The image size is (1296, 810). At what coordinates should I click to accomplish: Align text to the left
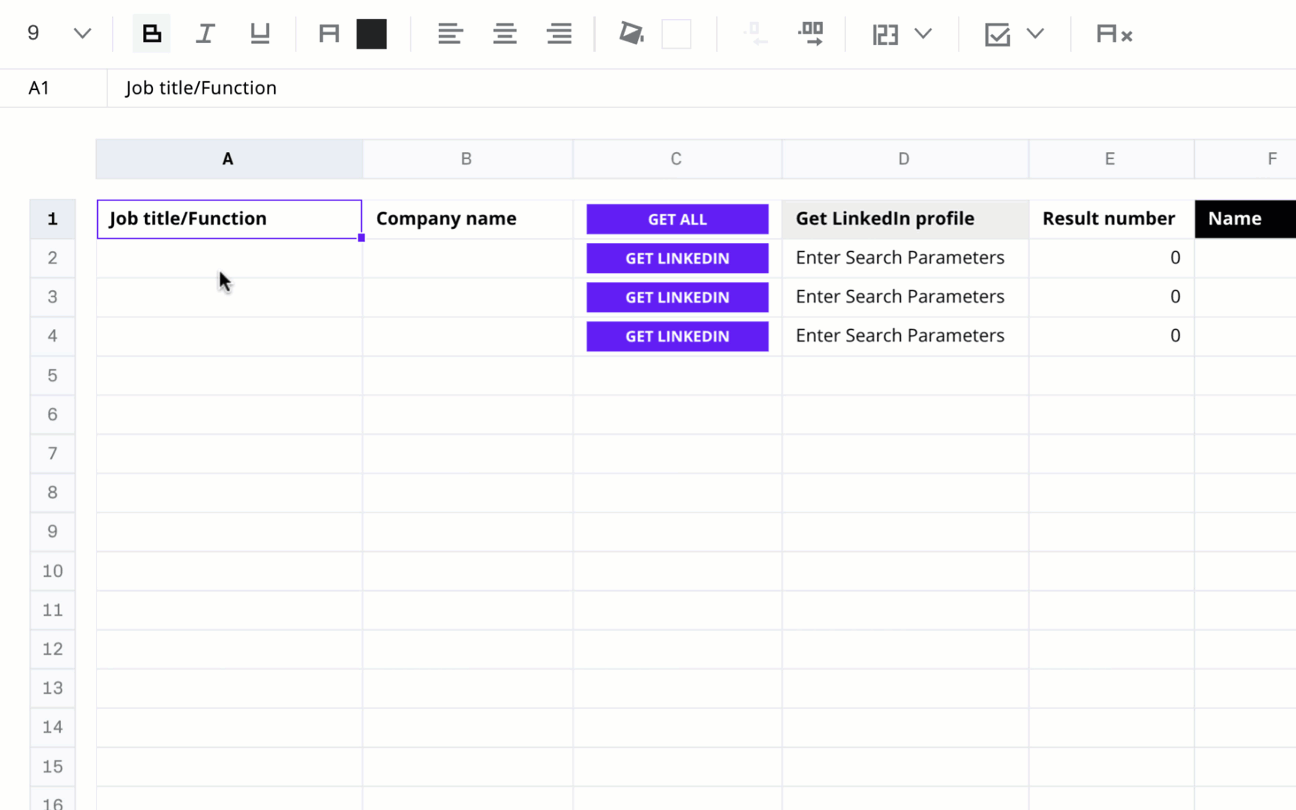(450, 34)
